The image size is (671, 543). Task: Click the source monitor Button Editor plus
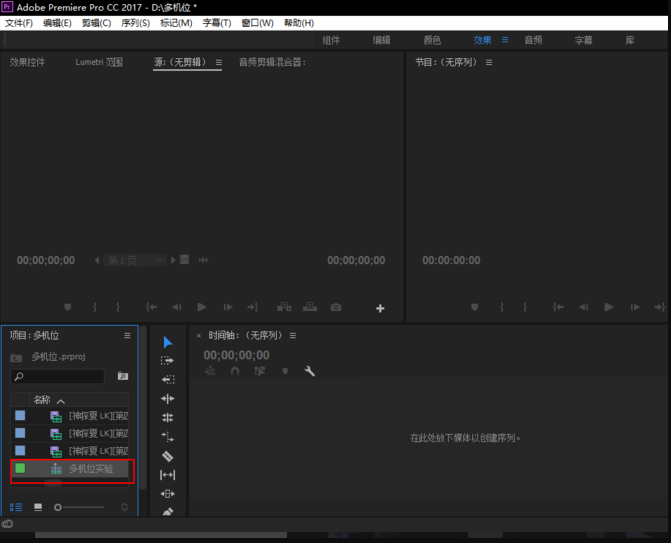(380, 308)
